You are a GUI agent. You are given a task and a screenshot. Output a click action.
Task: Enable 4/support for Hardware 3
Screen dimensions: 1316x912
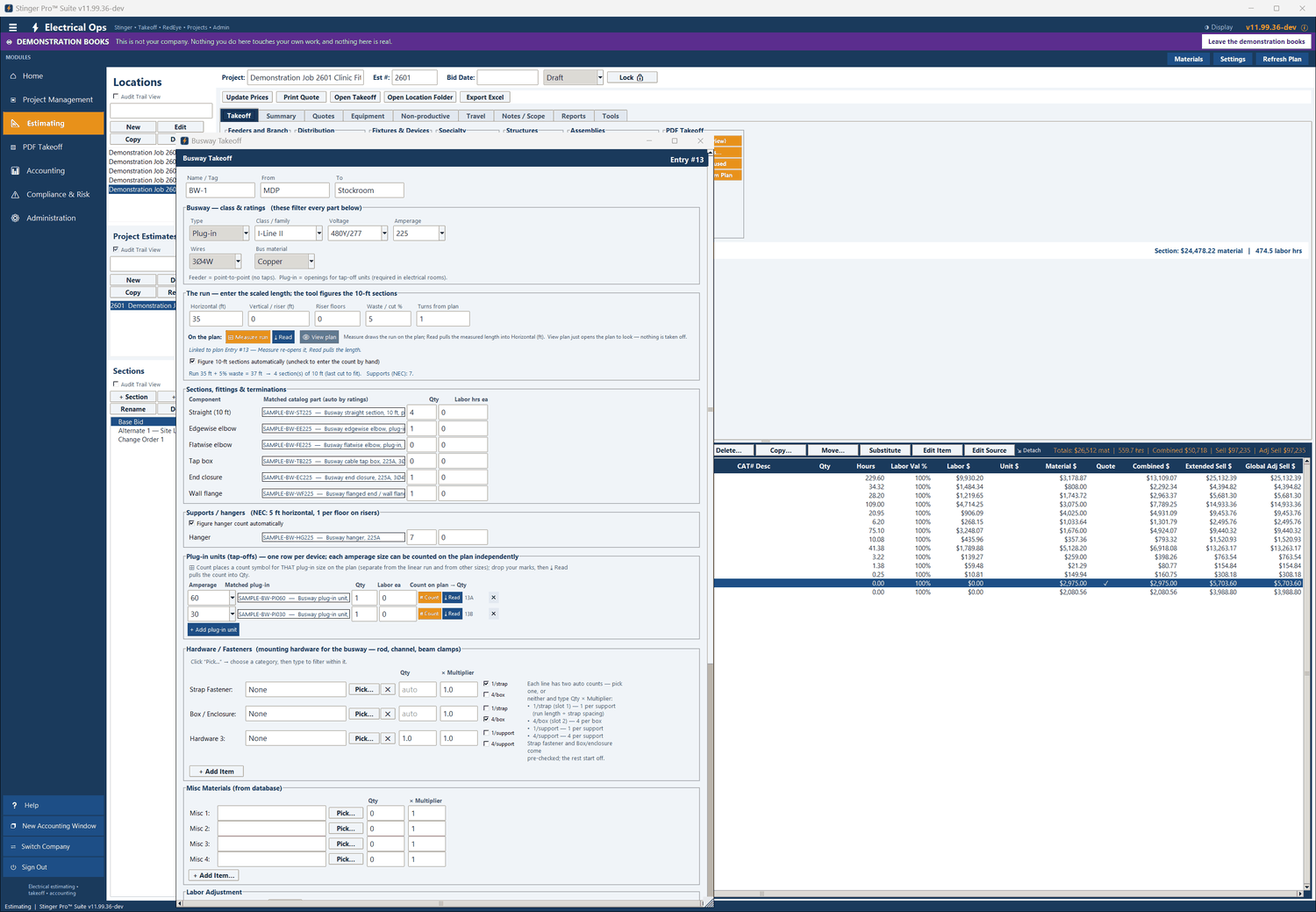point(486,743)
